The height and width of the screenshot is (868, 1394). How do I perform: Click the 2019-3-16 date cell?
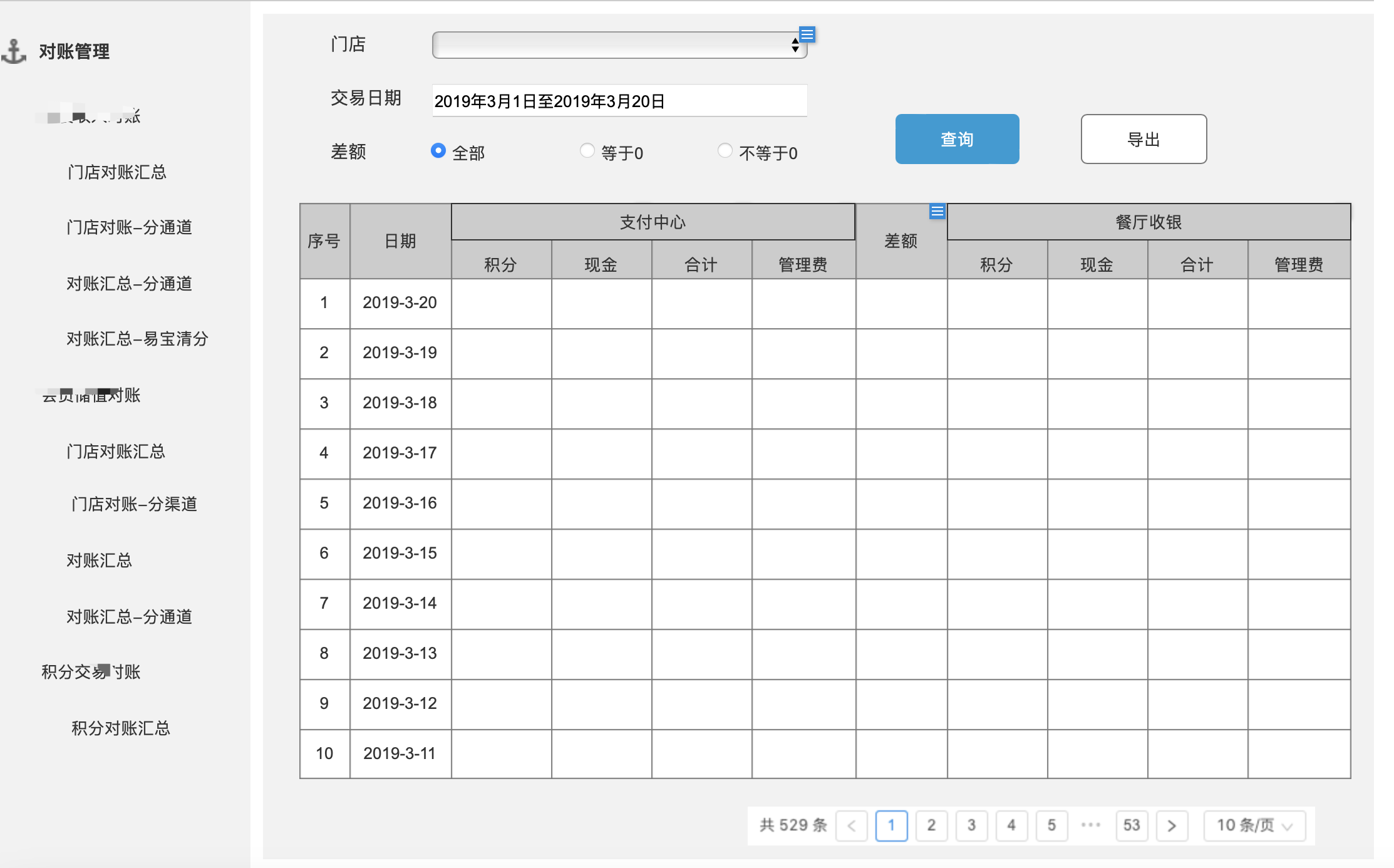(x=400, y=504)
